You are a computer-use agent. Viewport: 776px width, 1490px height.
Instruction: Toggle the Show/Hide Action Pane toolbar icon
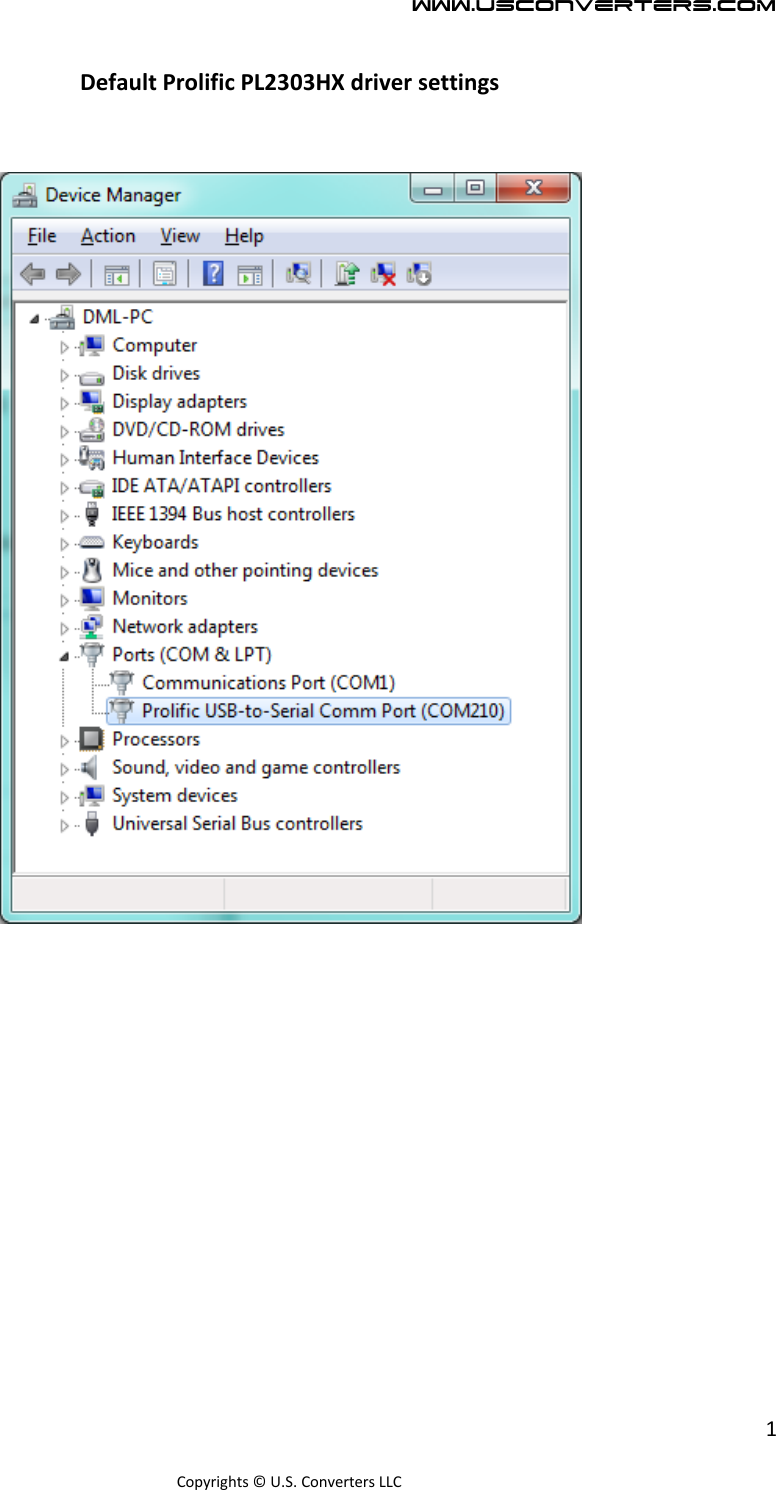(250, 273)
